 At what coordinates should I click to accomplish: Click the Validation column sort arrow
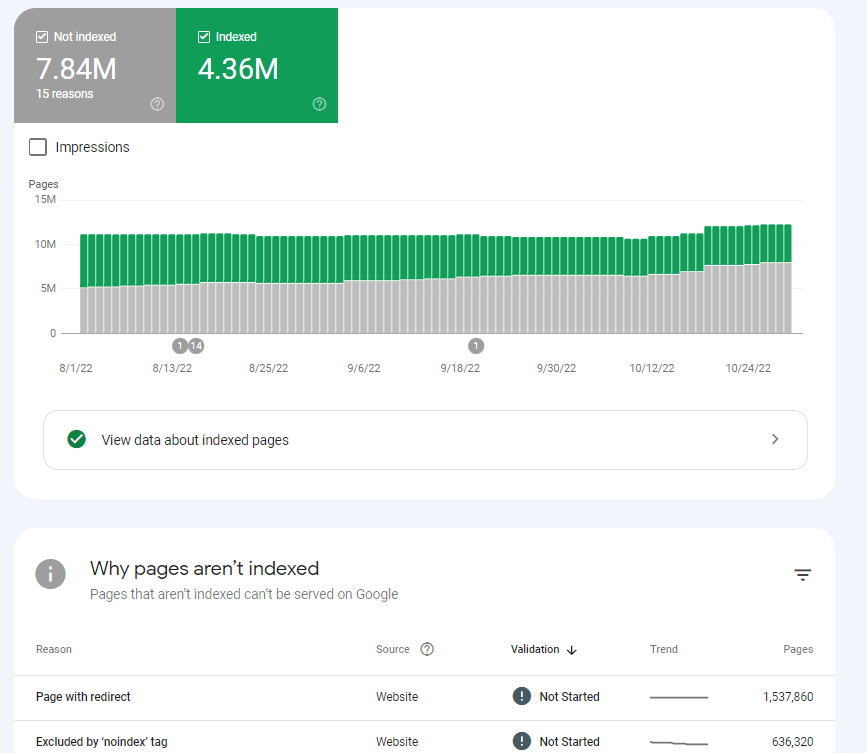pyautogui.click(x=571, y=649)
